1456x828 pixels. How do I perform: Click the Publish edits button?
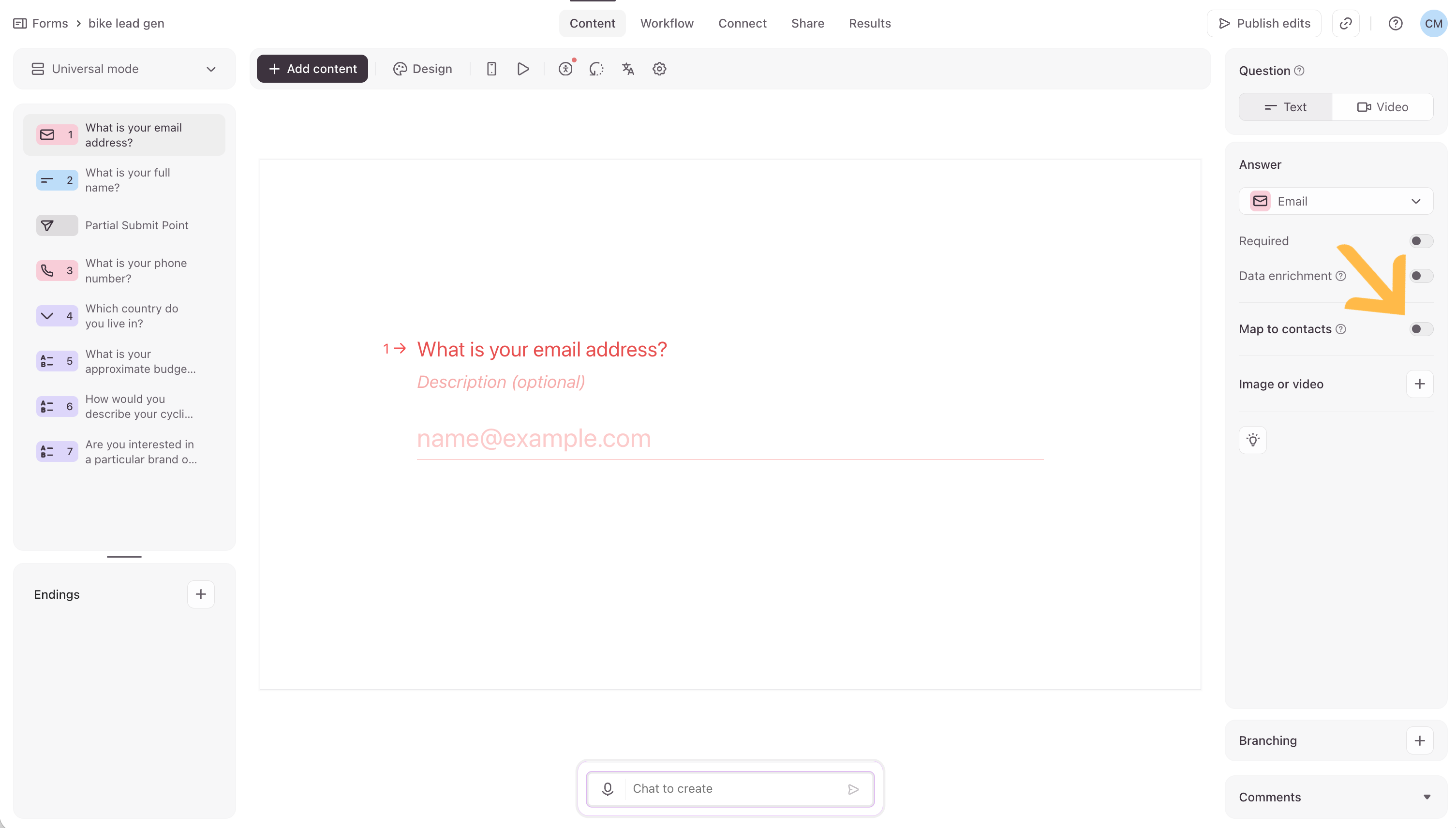[x=1264, y=23]
